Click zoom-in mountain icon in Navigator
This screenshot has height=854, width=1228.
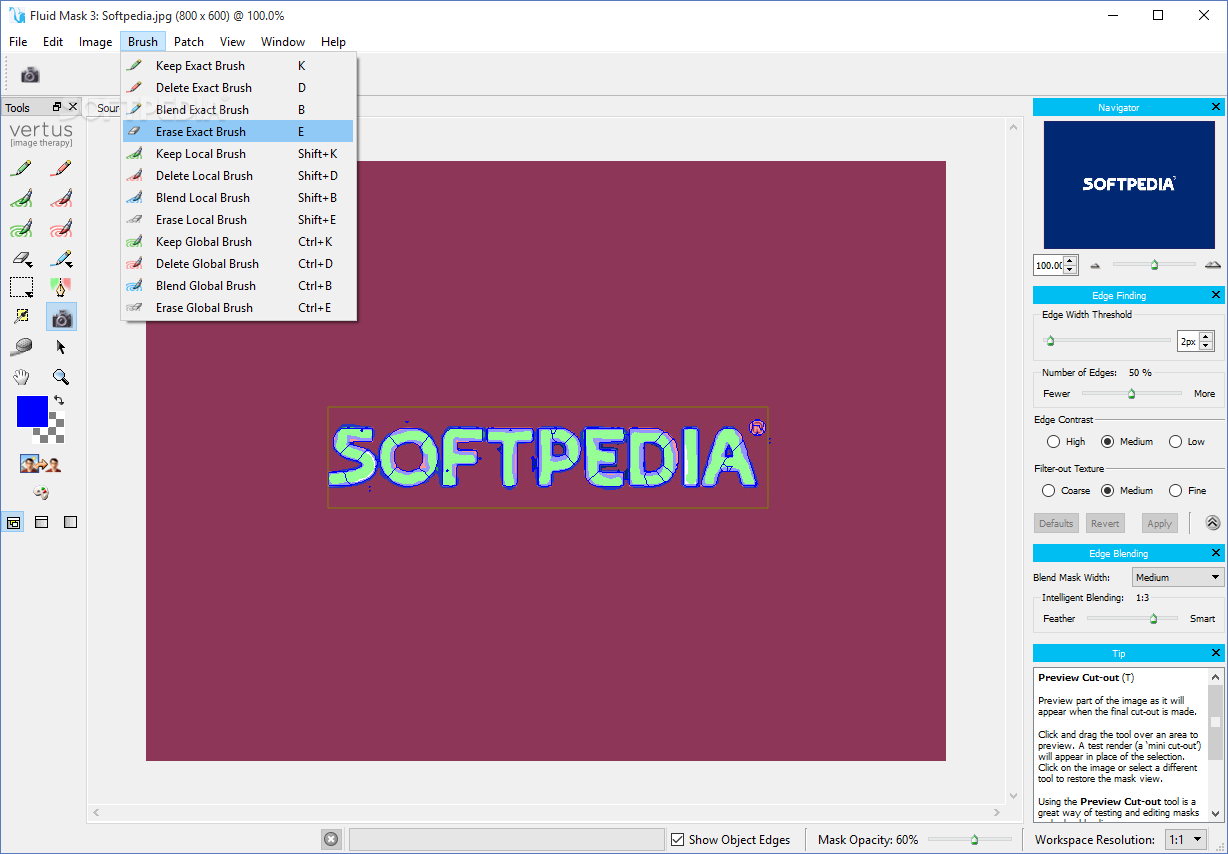(1213, 265)
